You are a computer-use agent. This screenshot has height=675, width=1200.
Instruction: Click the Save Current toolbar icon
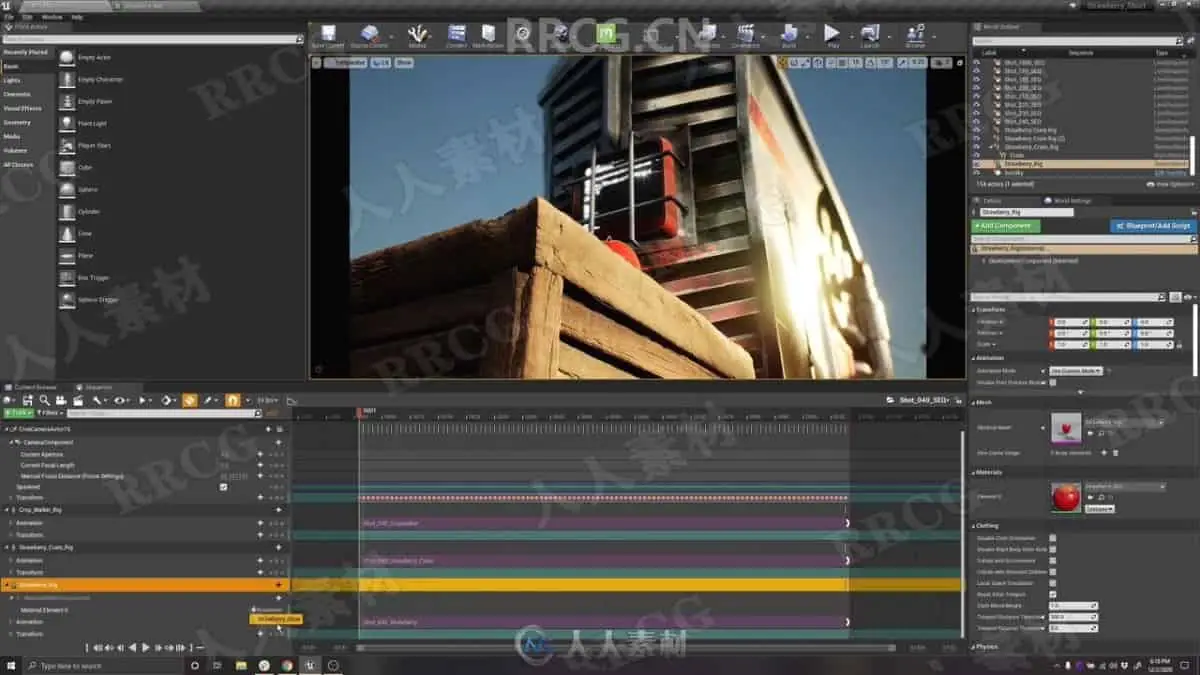pos(327,36)
